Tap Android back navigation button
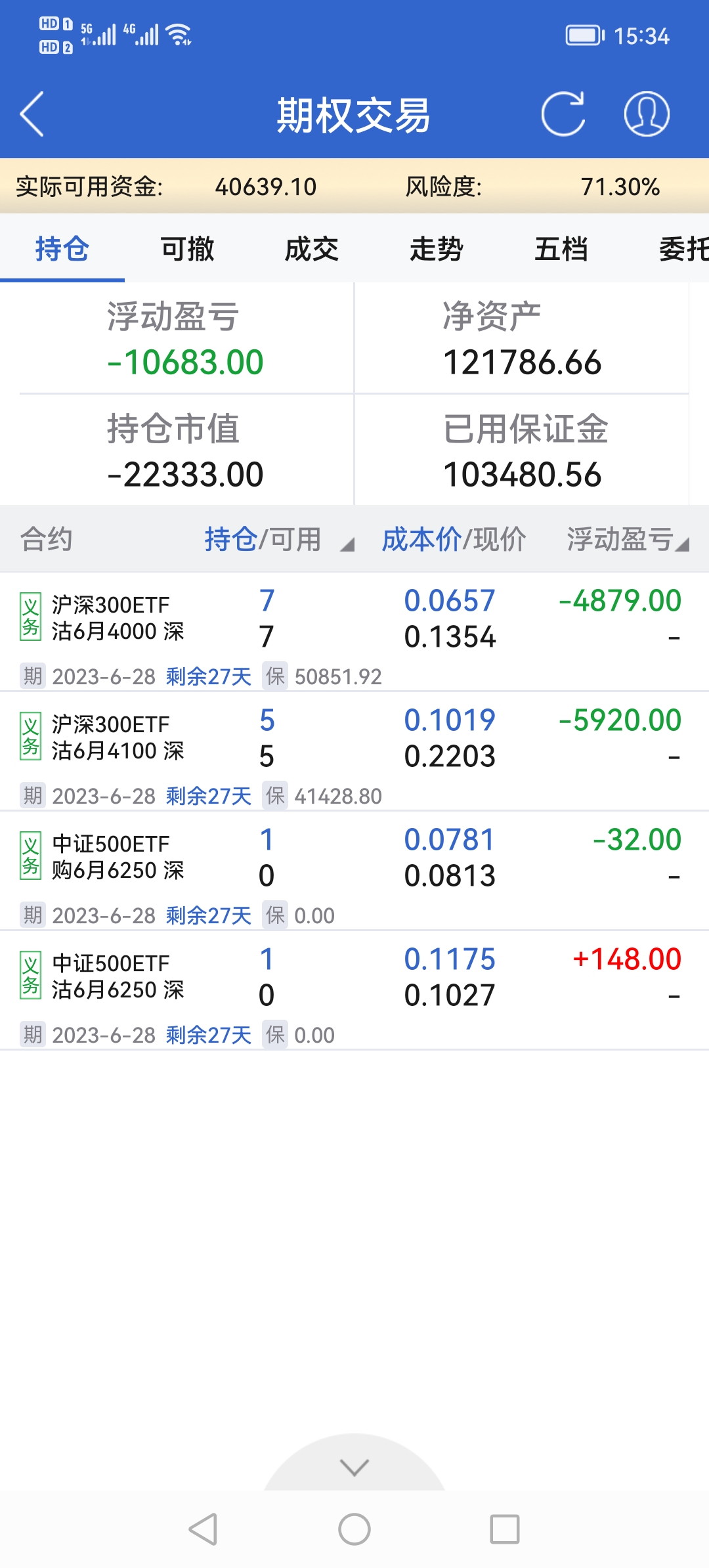 click(x=203, y=1529)
